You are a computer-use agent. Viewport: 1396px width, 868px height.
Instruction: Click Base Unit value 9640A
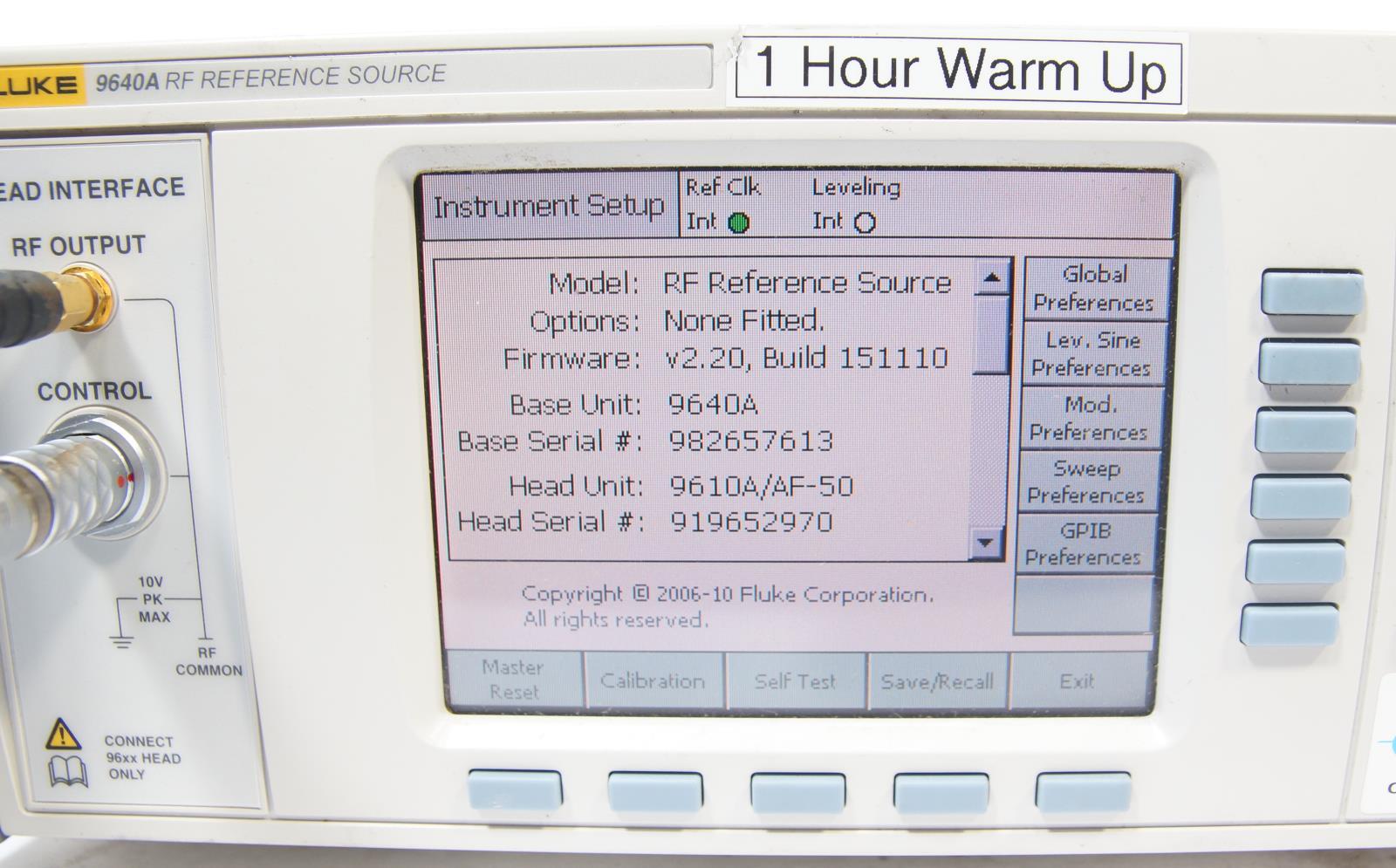point(713,404)
